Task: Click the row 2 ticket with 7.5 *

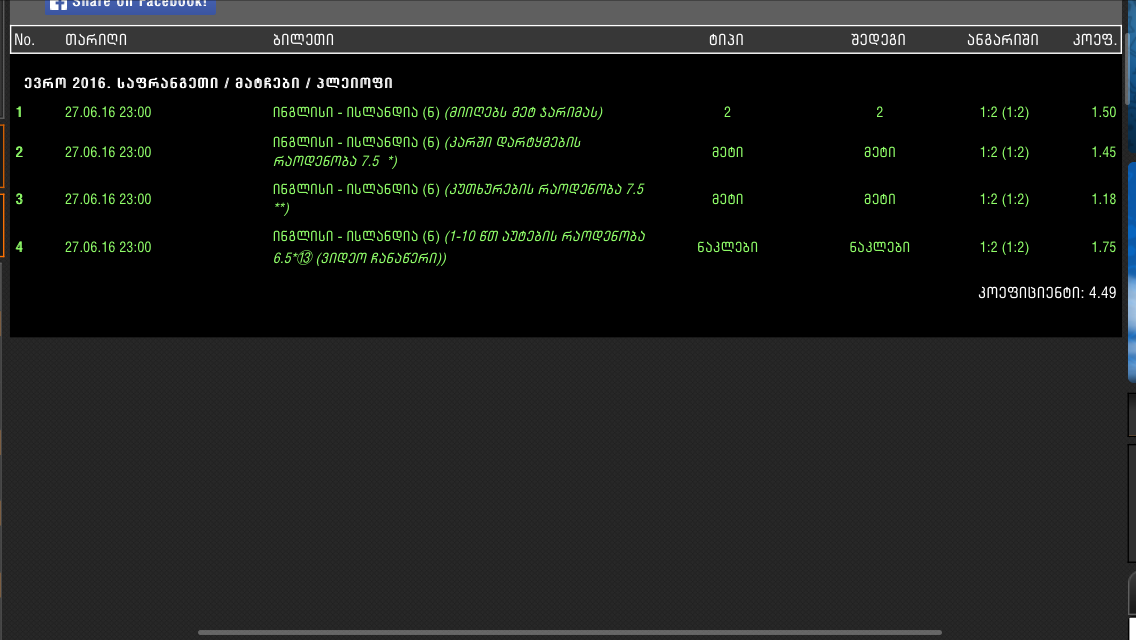Action: pyautogui.click(x=427, y=151)
